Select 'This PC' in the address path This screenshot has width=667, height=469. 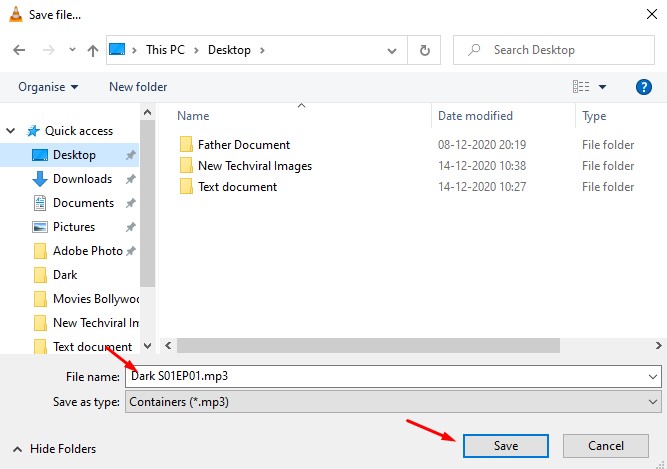(x=165, y=50)
